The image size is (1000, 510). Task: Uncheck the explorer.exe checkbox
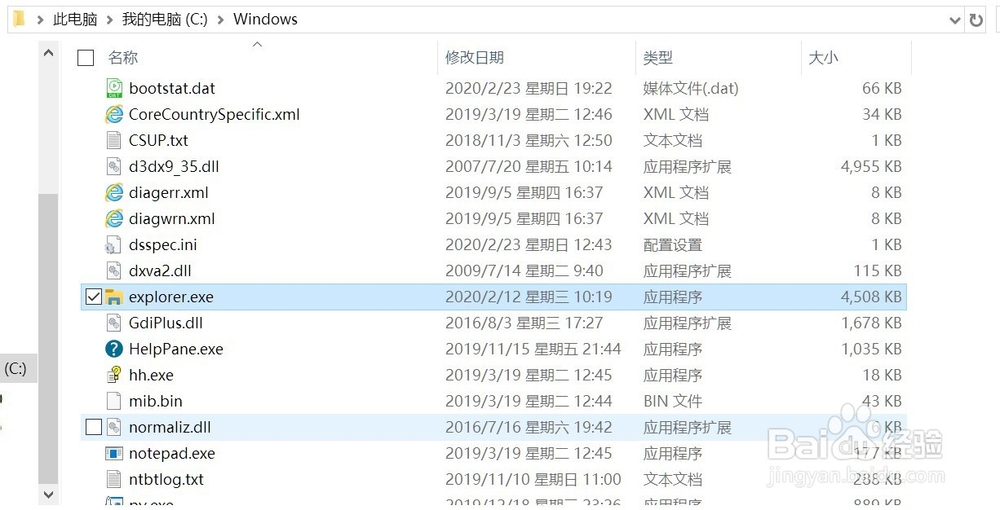coord(93,297)
